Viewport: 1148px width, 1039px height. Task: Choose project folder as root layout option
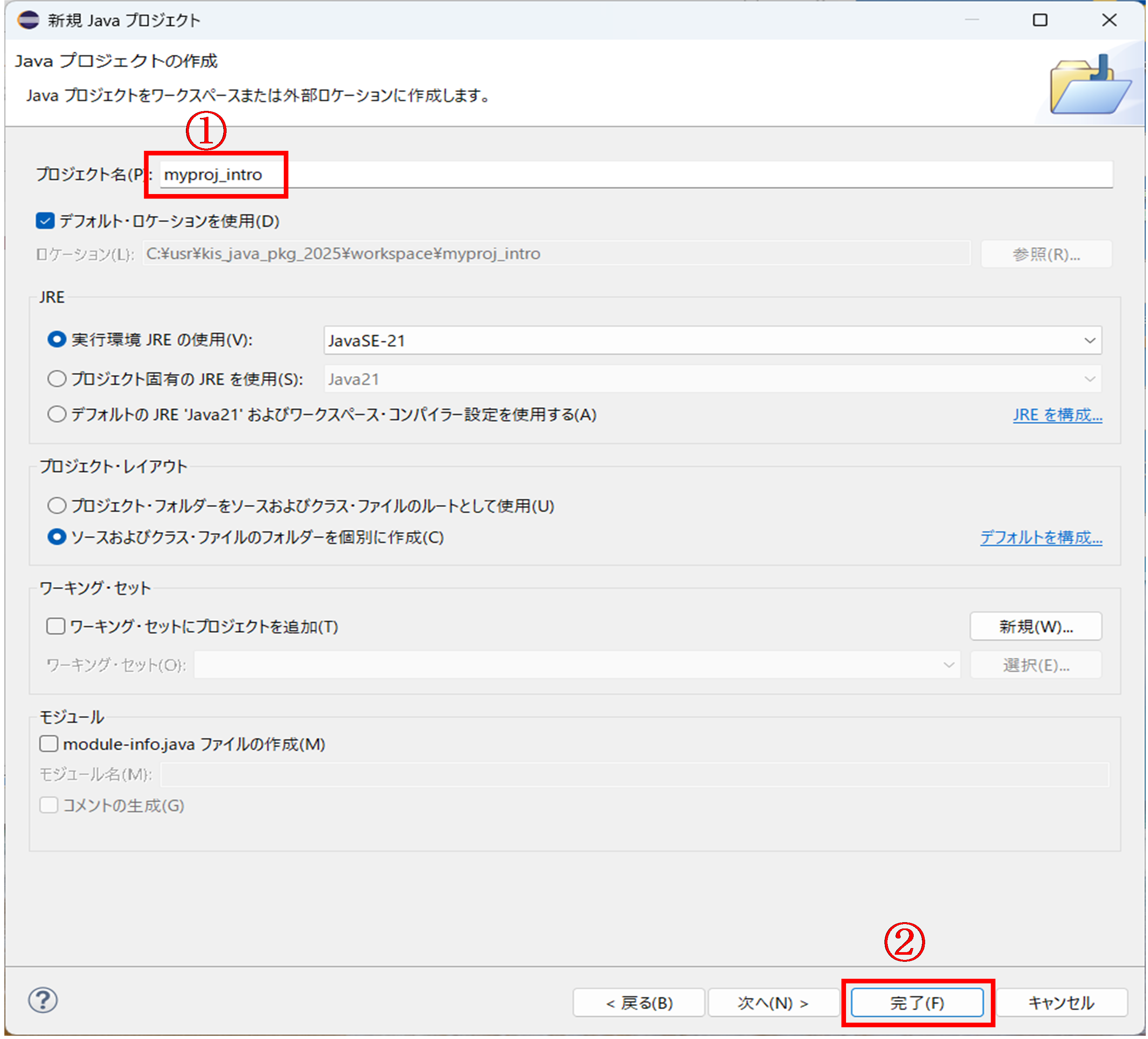pyautogui.click(x=57, y=506)
